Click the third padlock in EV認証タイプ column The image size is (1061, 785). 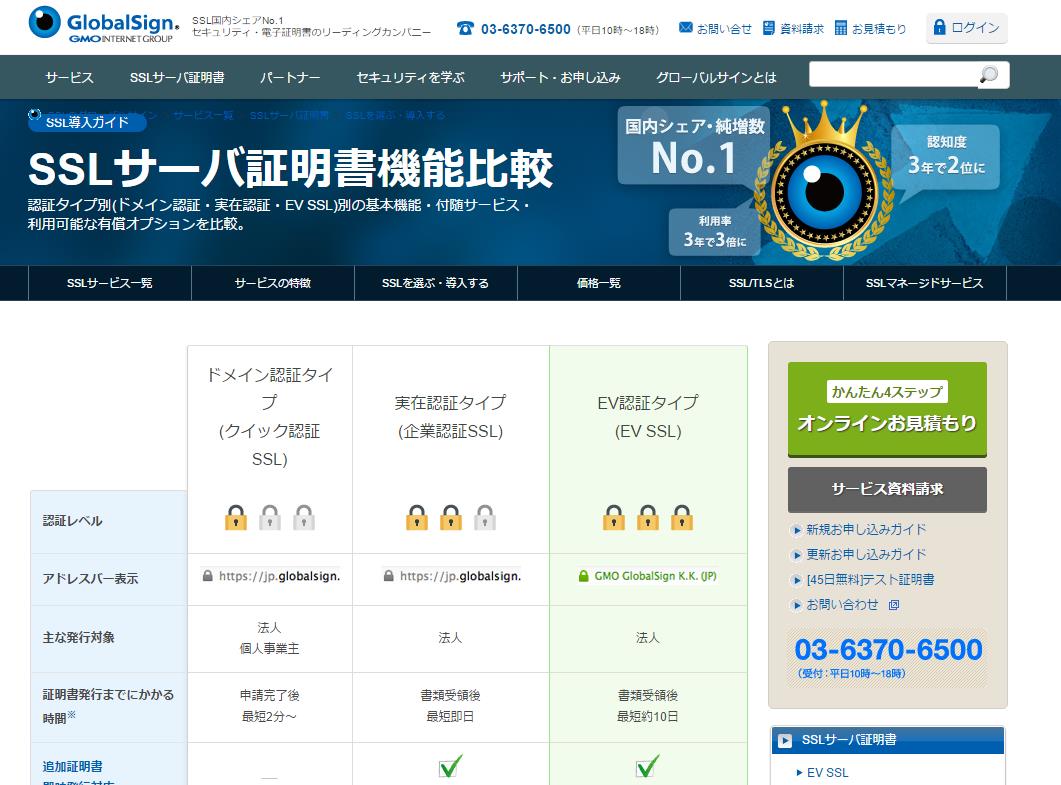(682, 518)
